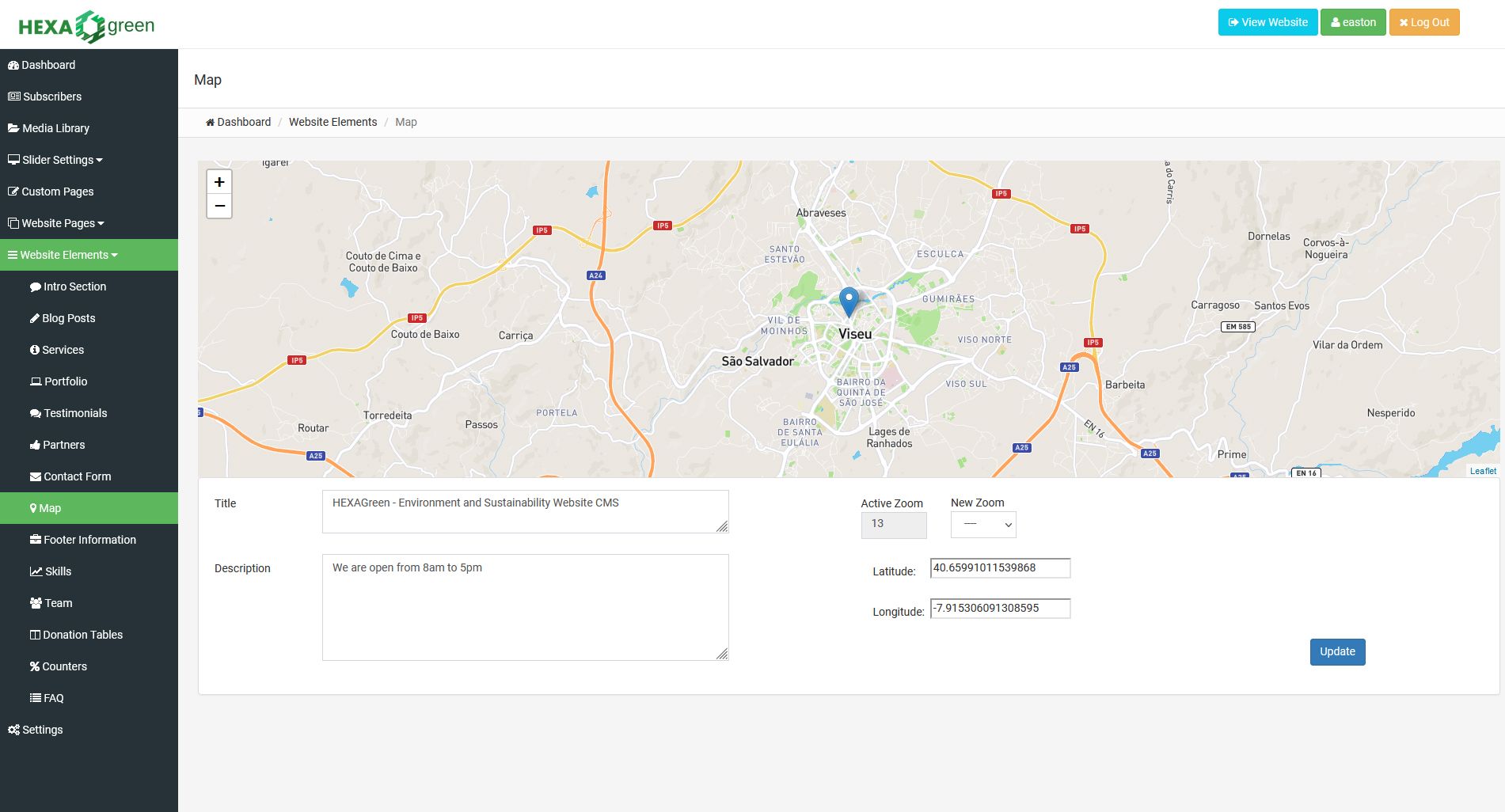Open the New Zoom dropdown
Viewport: 1505px width, 812px height.
(x=982, y=524)
